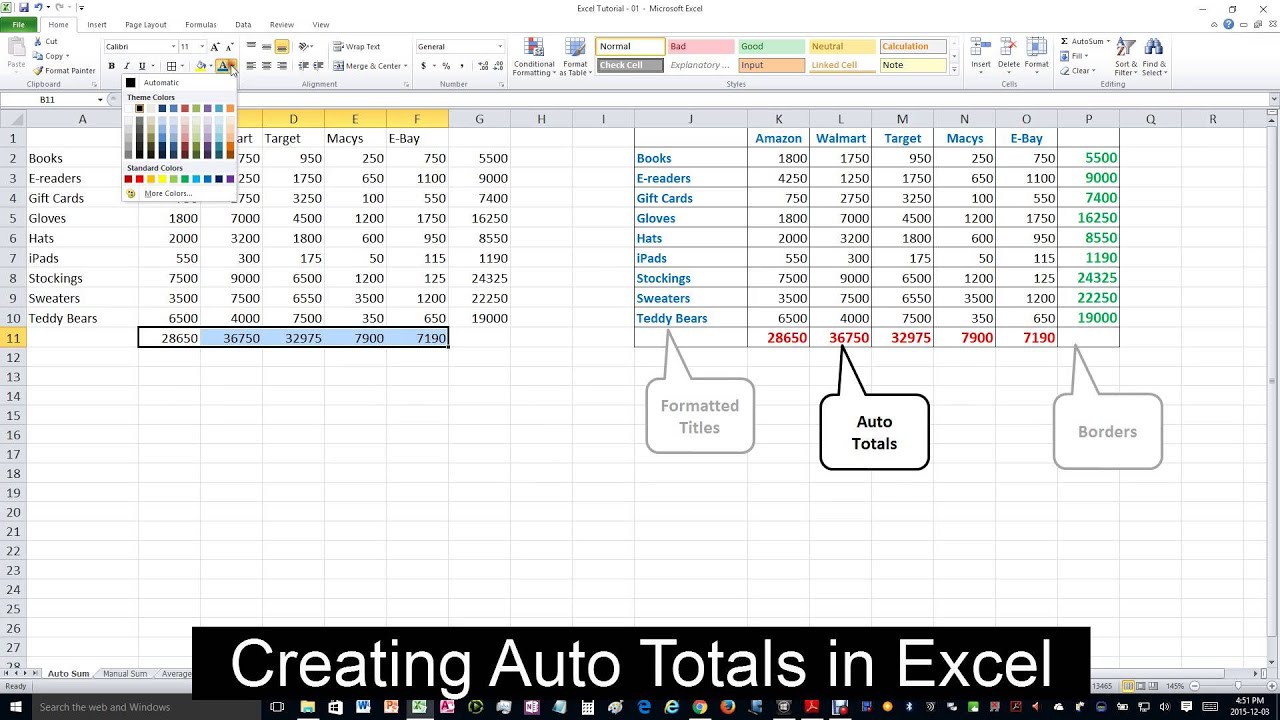Click the Percent Style icon
The width and height of the screenshot is (1280, 720).
click(x=446, y=66)
